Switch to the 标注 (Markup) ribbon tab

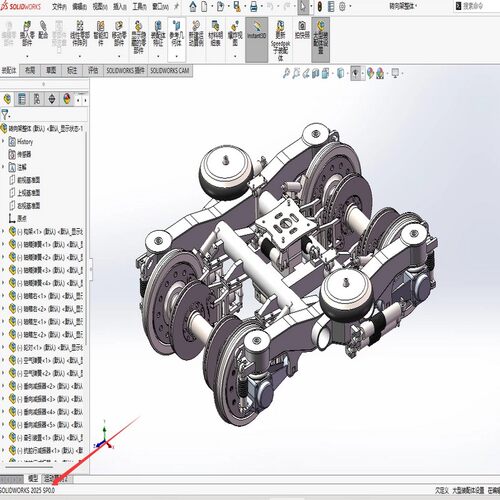(72, 70)
